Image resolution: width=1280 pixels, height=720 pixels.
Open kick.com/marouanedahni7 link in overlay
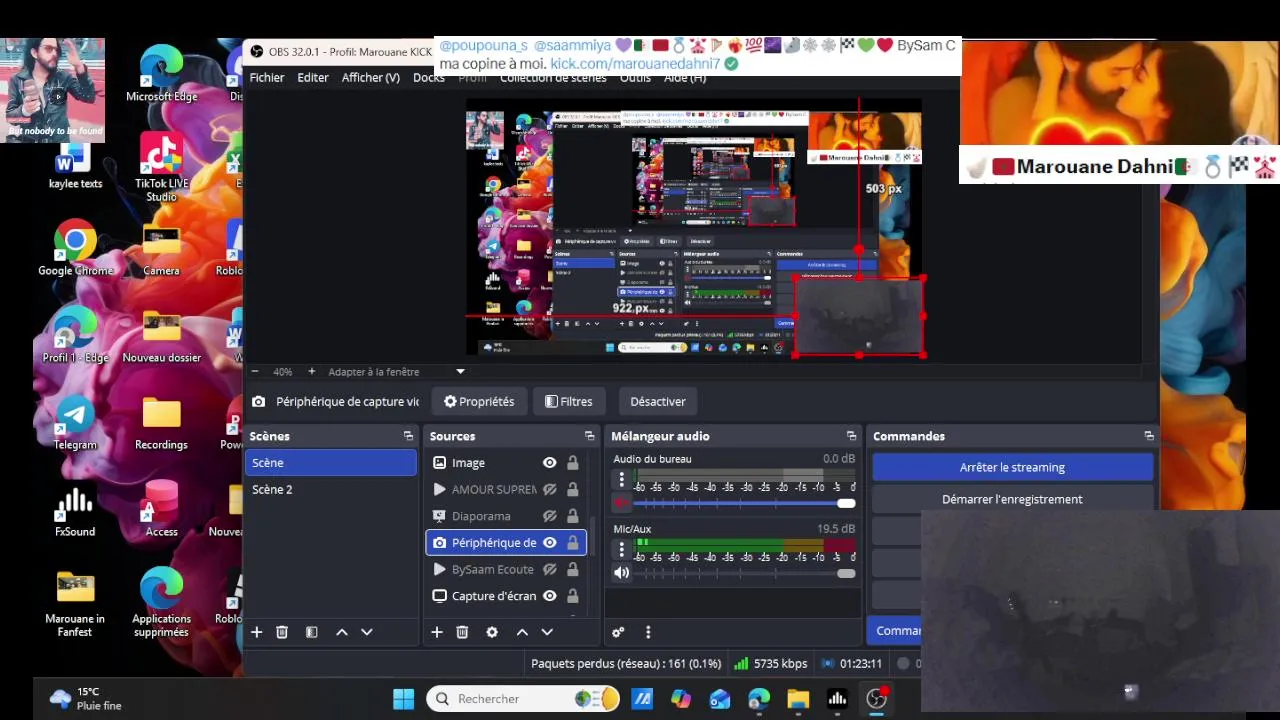click(635, 63)
